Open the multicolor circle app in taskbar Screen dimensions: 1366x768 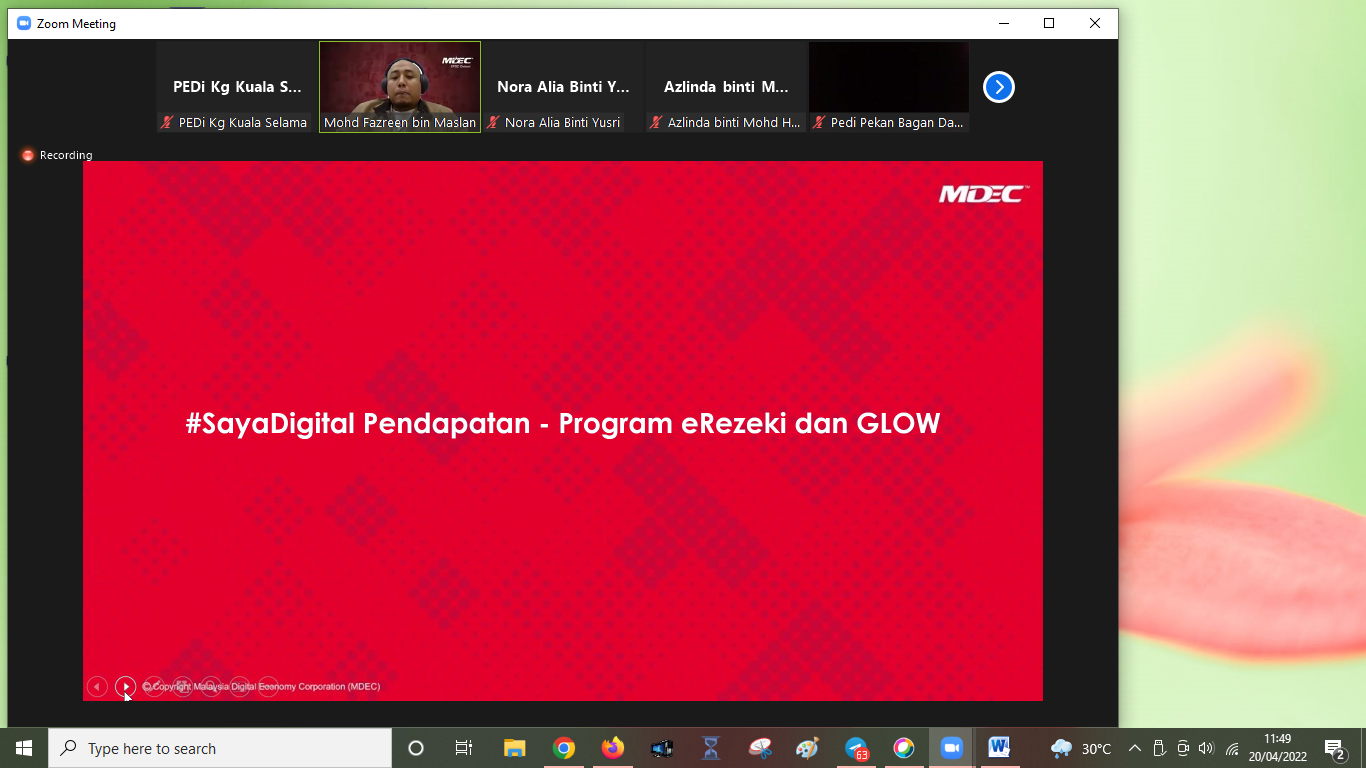point(904,748)
